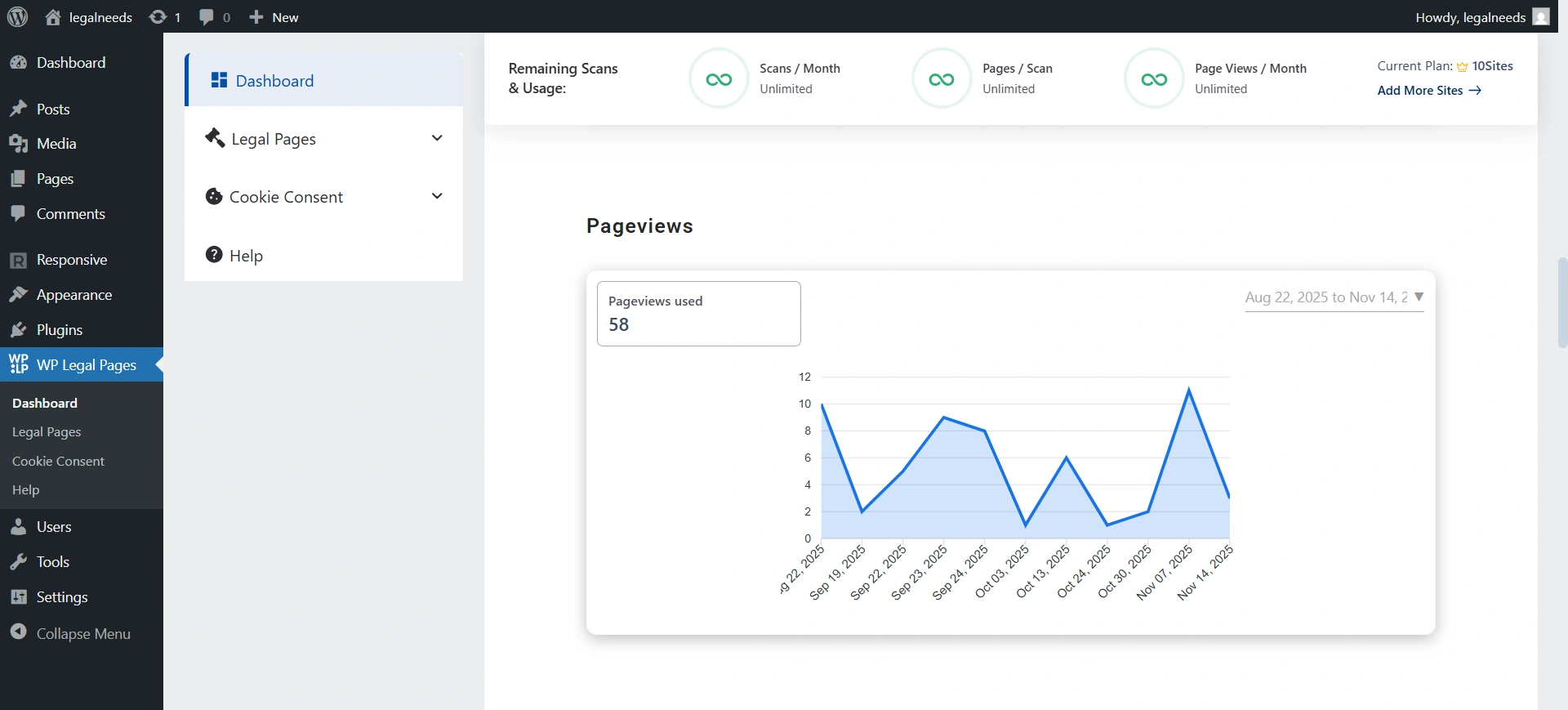Open the Settings menu label
The height and width of the screenshot is (710, 1568).
pos(62,597)
